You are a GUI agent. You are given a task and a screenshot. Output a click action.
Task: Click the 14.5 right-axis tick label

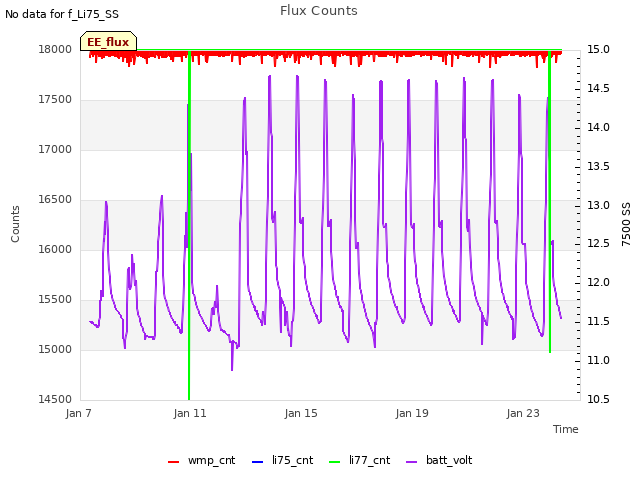(598, 89)
